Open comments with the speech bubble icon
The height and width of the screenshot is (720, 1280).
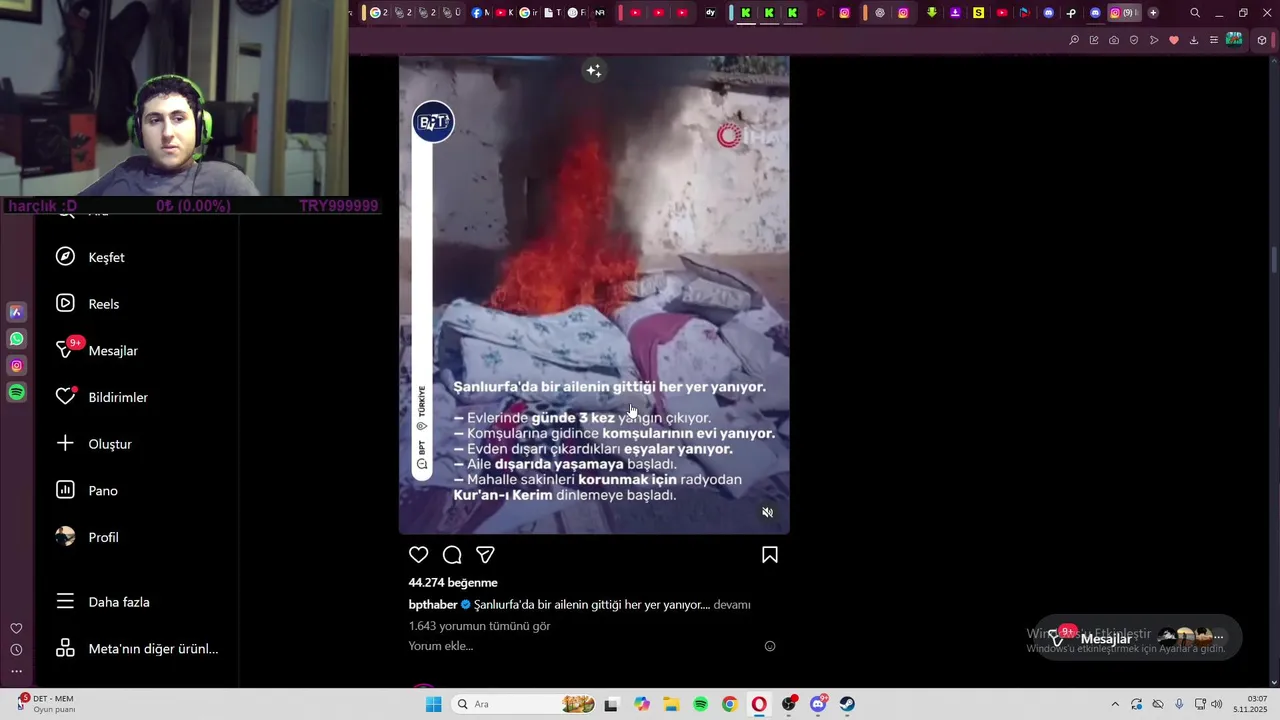click(452, 555)
